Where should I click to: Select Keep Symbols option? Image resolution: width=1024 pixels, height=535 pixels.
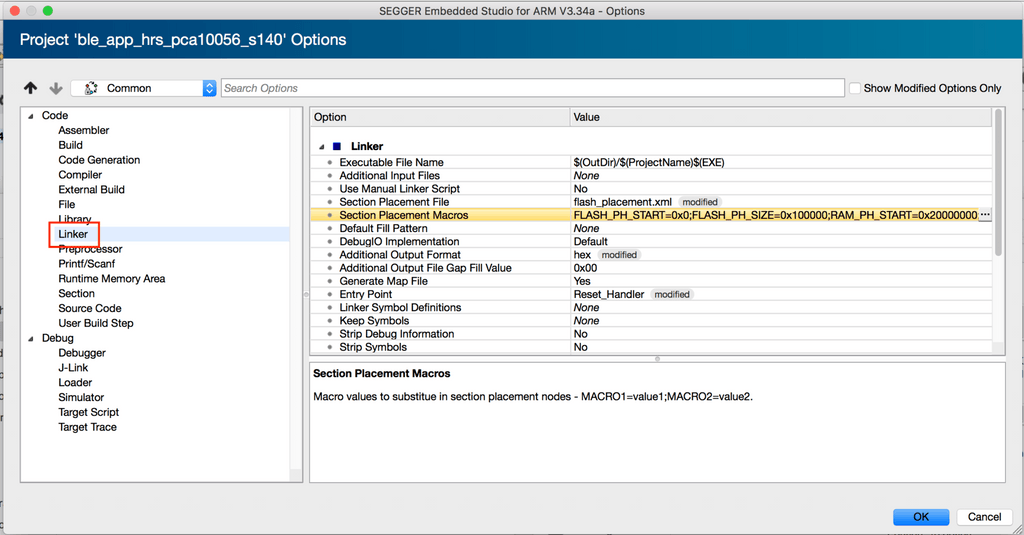(x=374, y=321)
